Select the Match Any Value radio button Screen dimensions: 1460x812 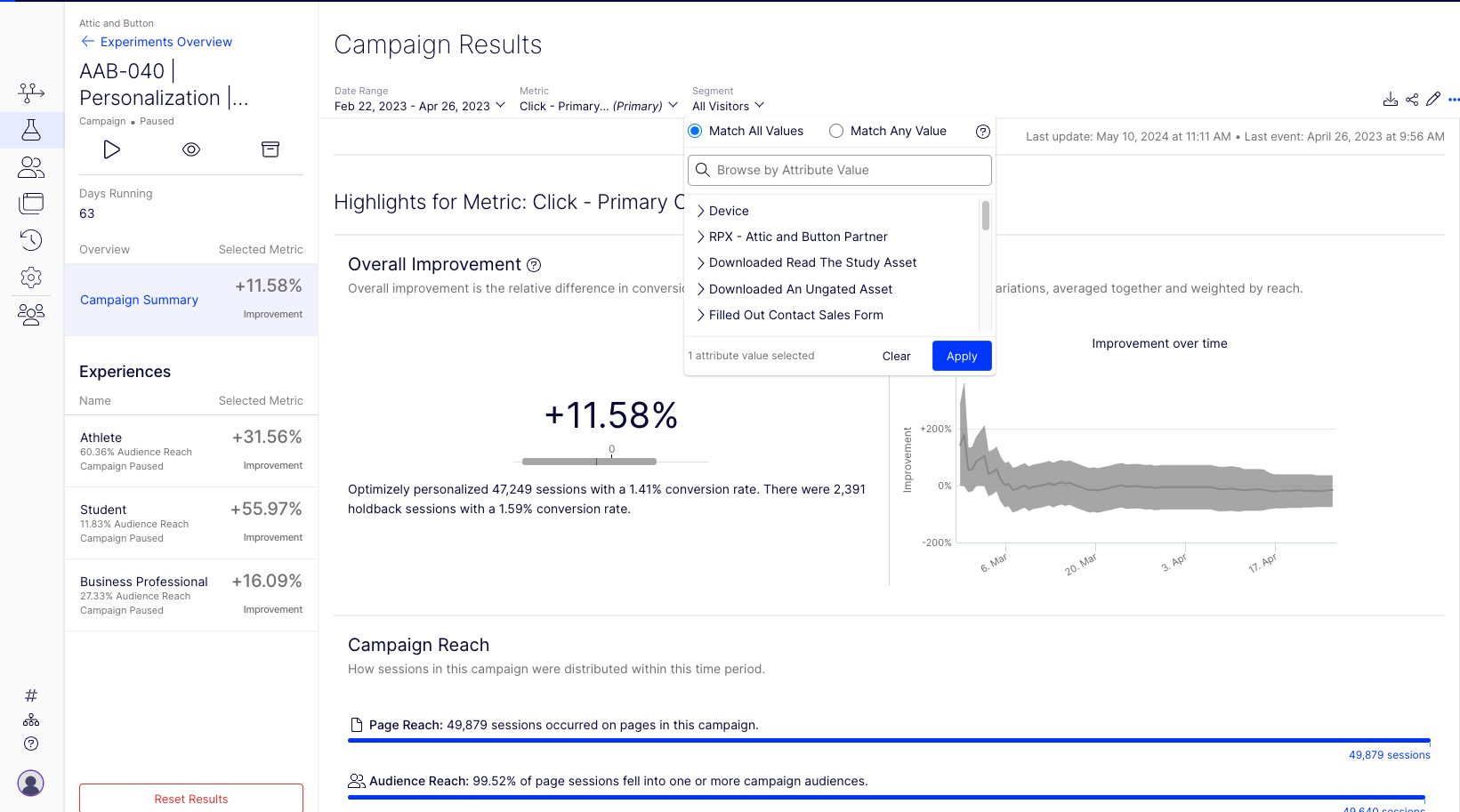coord(836,131)
